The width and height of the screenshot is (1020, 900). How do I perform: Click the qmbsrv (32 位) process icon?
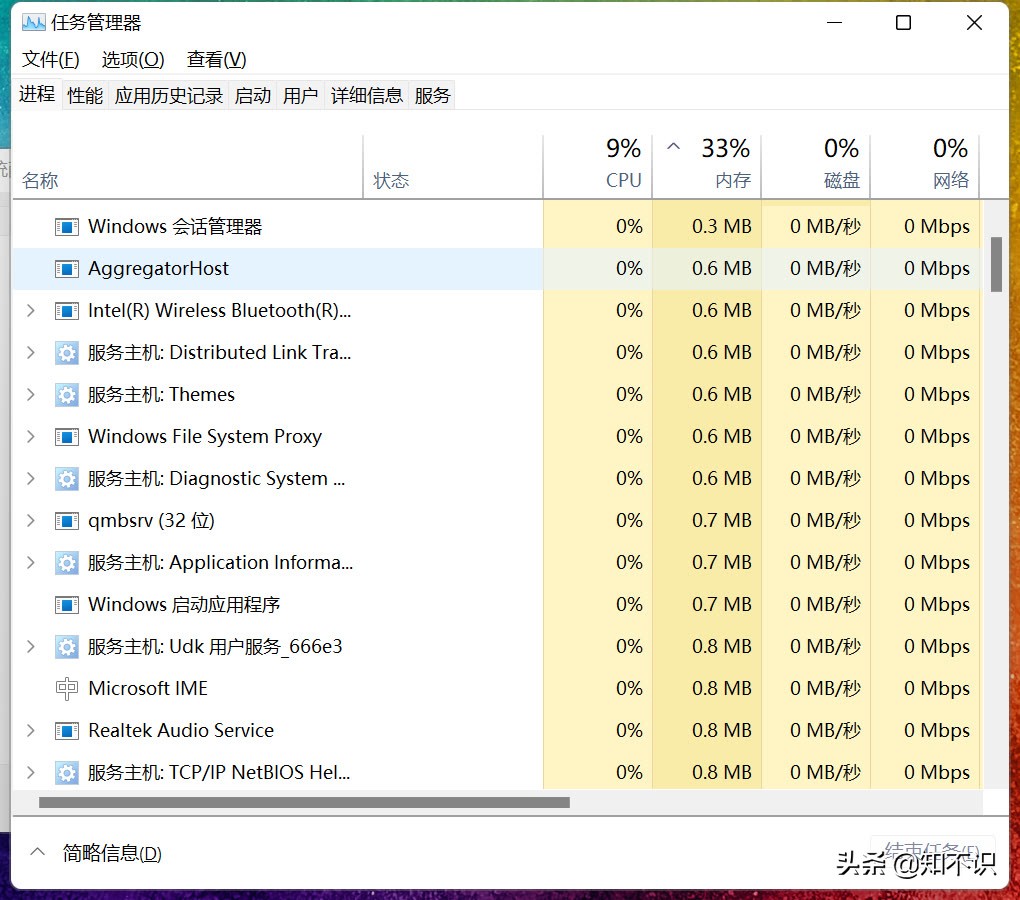coord(67,520)
